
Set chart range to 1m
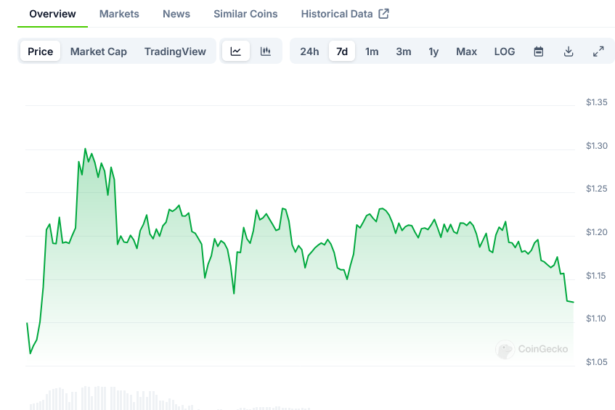pyautogui.click(x=372, y=51)
